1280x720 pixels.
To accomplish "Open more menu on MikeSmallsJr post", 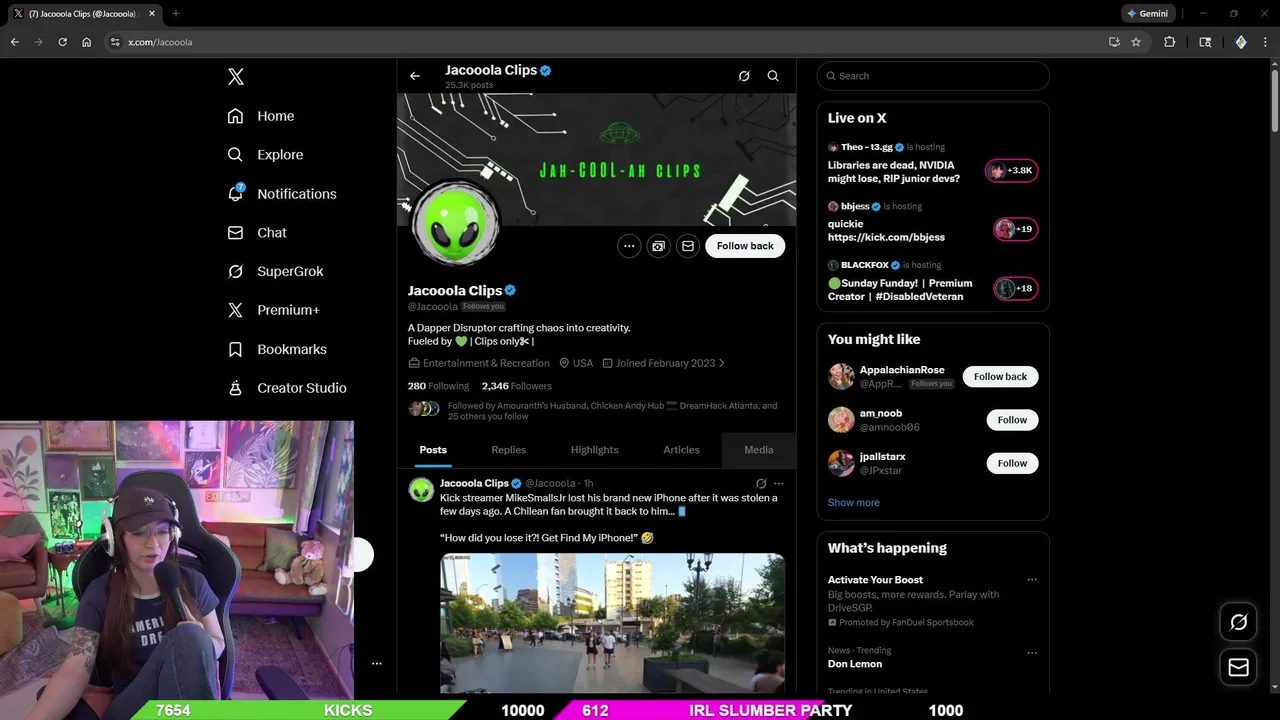I will (779, 483).
